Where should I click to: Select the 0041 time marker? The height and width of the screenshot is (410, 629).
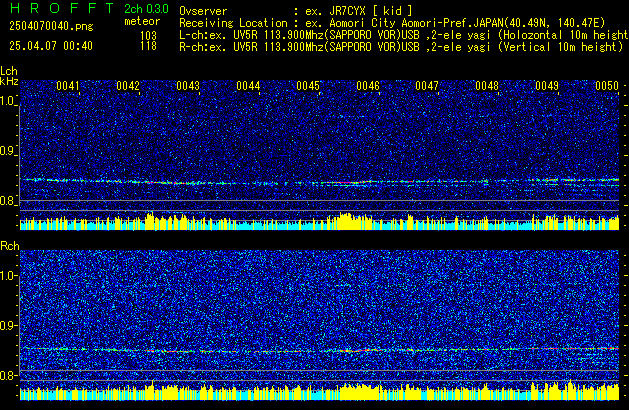coord(67,86)
